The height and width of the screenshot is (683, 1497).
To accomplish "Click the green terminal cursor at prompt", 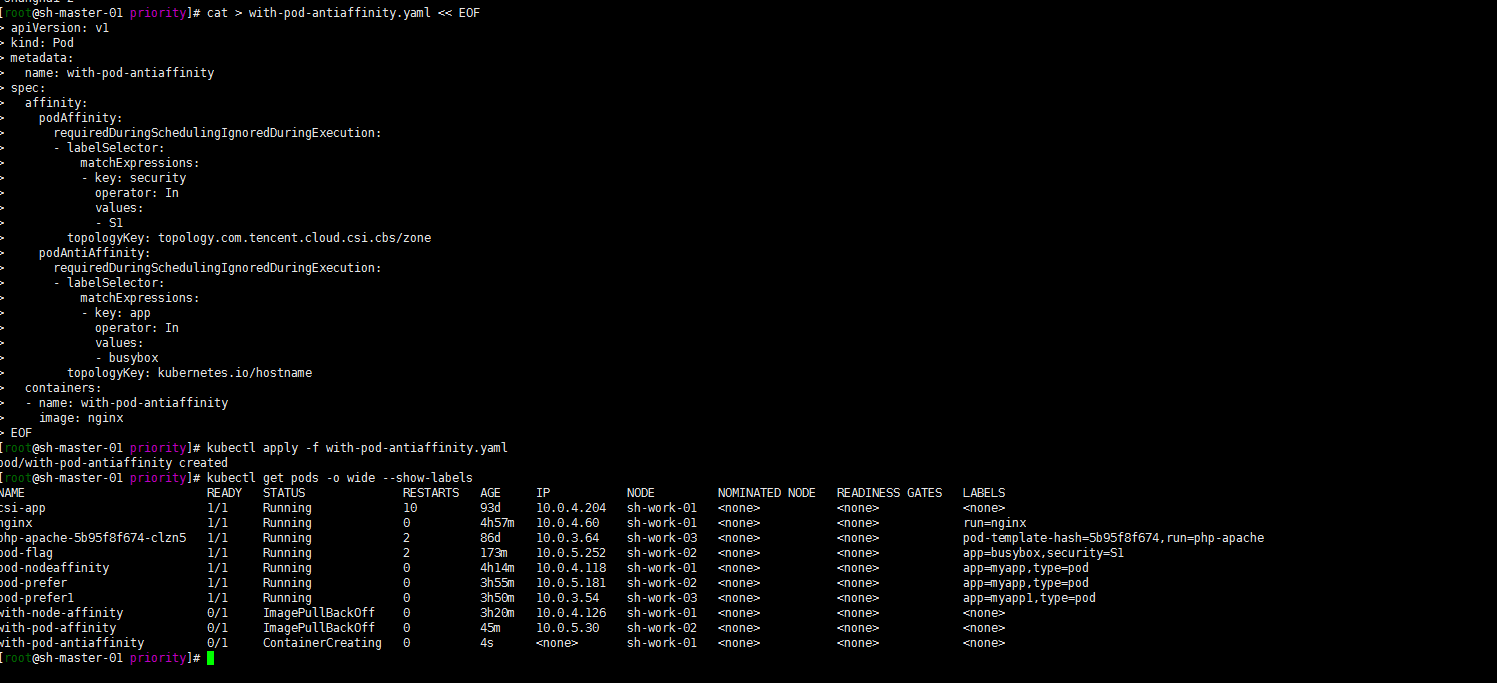I will point(211,658).
